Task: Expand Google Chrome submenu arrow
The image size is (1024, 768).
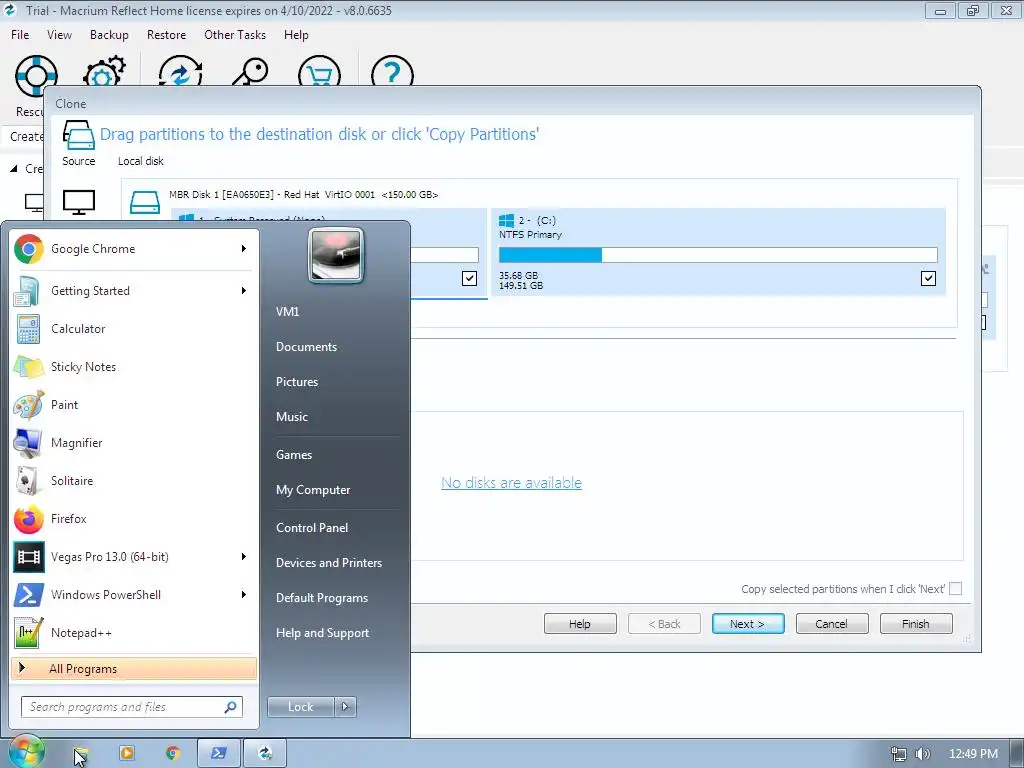Action: click(x=244, y=249)
